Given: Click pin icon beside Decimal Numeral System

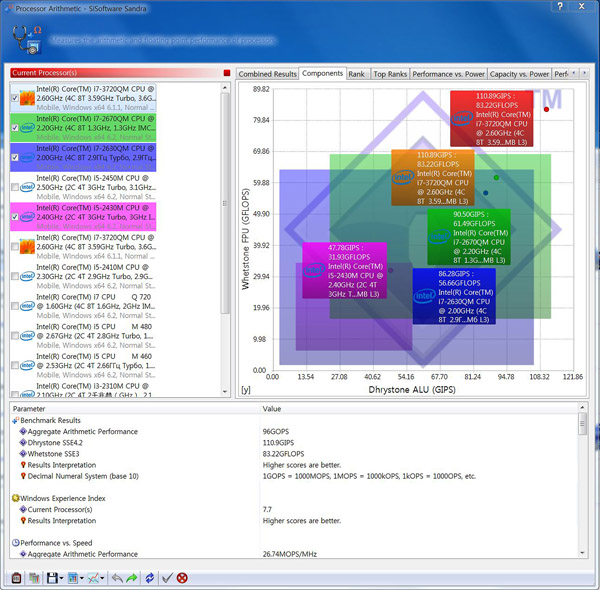Looking at the screenshot, I should click(x=23, y=476).
